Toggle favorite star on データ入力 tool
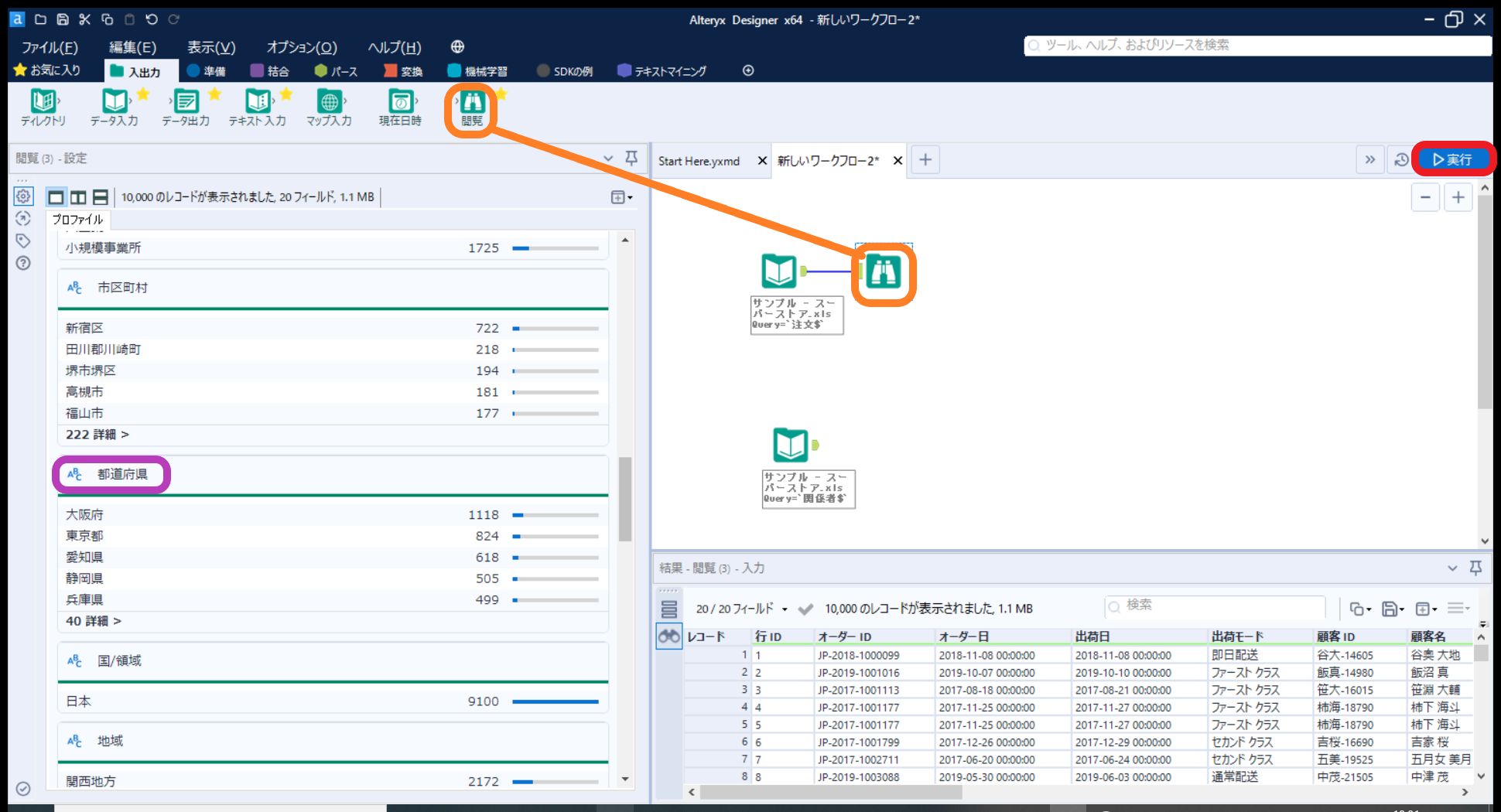 click(143, 94)
